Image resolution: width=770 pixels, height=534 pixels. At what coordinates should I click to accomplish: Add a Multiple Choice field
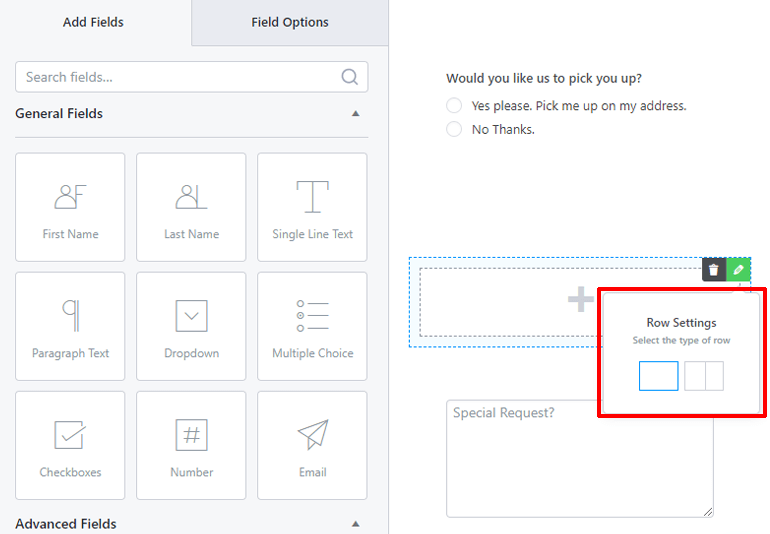pyautogui.click(x=312, y=326)
